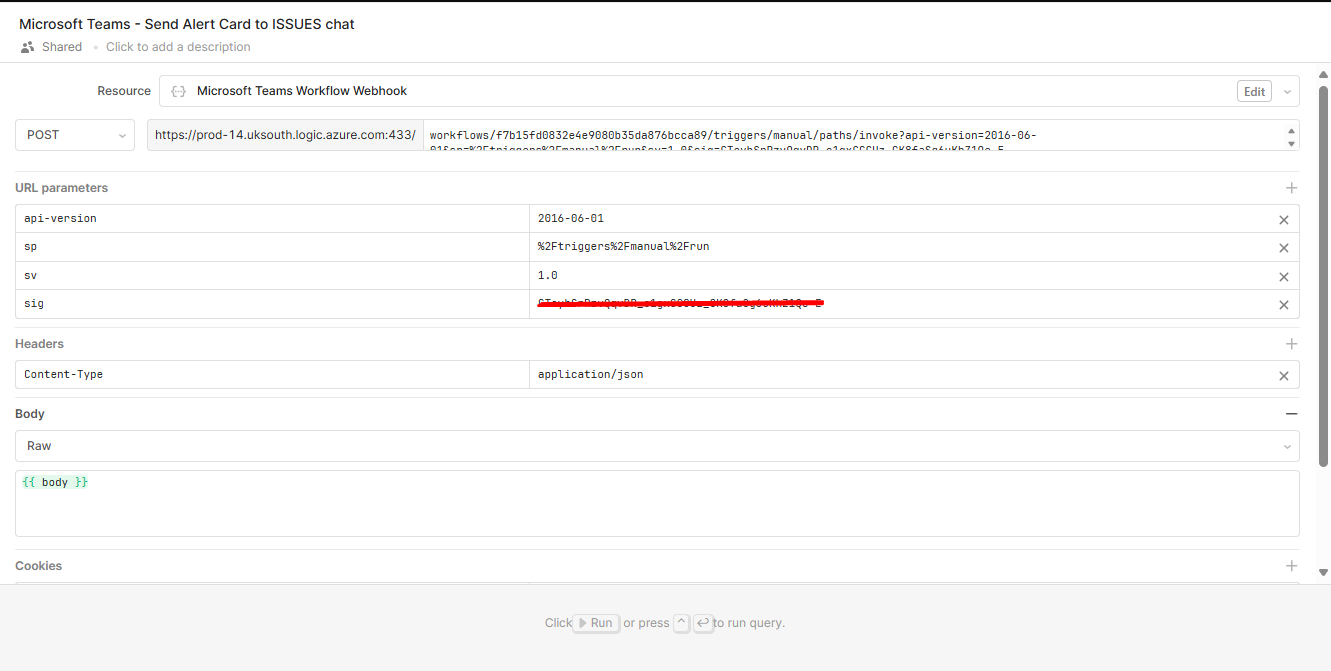Click the Run button
1331x671 pixels.
596,623
